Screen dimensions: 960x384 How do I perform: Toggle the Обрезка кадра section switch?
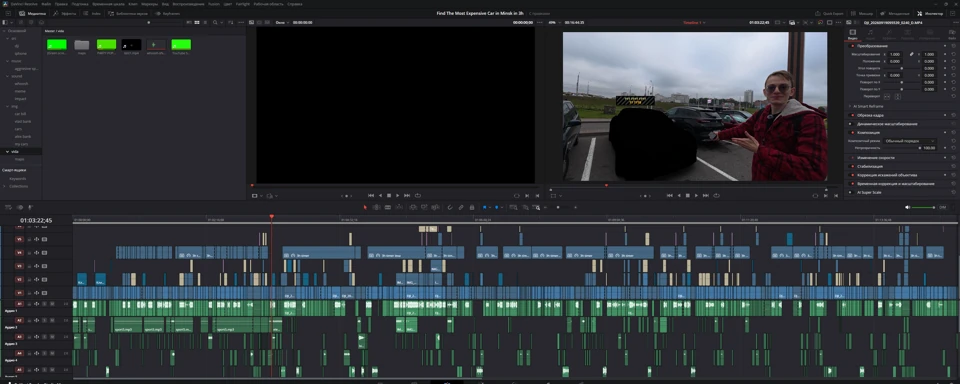(x=852, y=115)
